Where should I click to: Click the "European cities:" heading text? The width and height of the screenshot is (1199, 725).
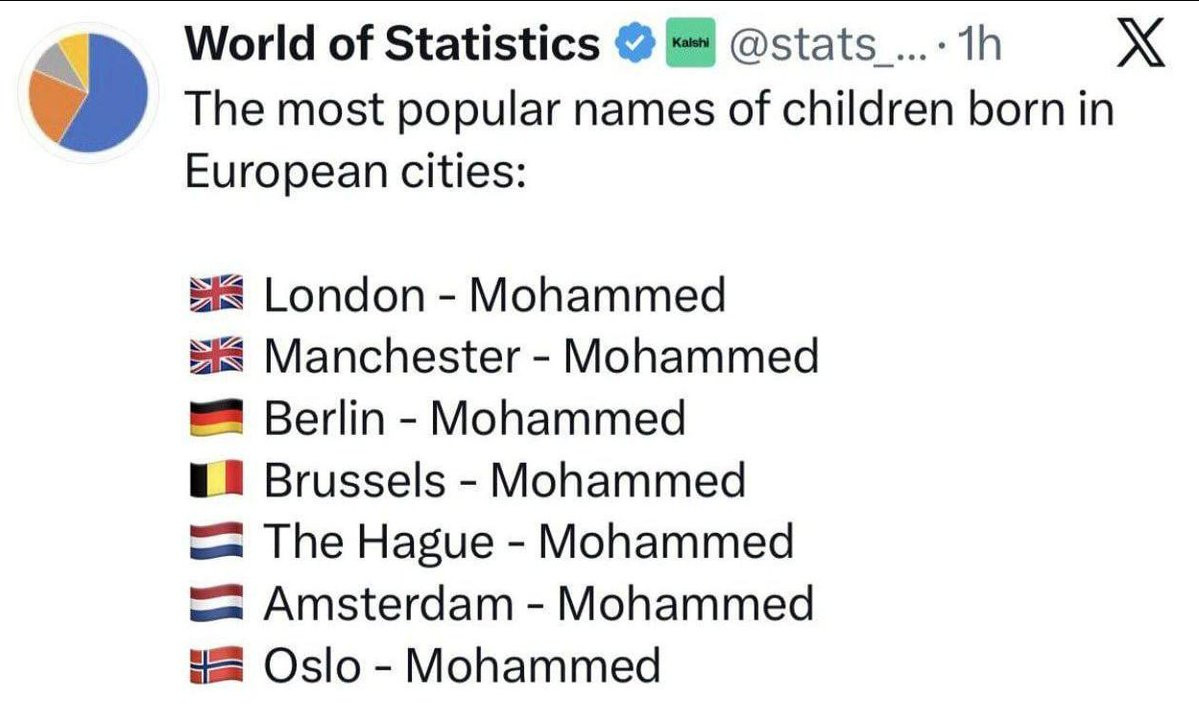click(x=355, y=172)
